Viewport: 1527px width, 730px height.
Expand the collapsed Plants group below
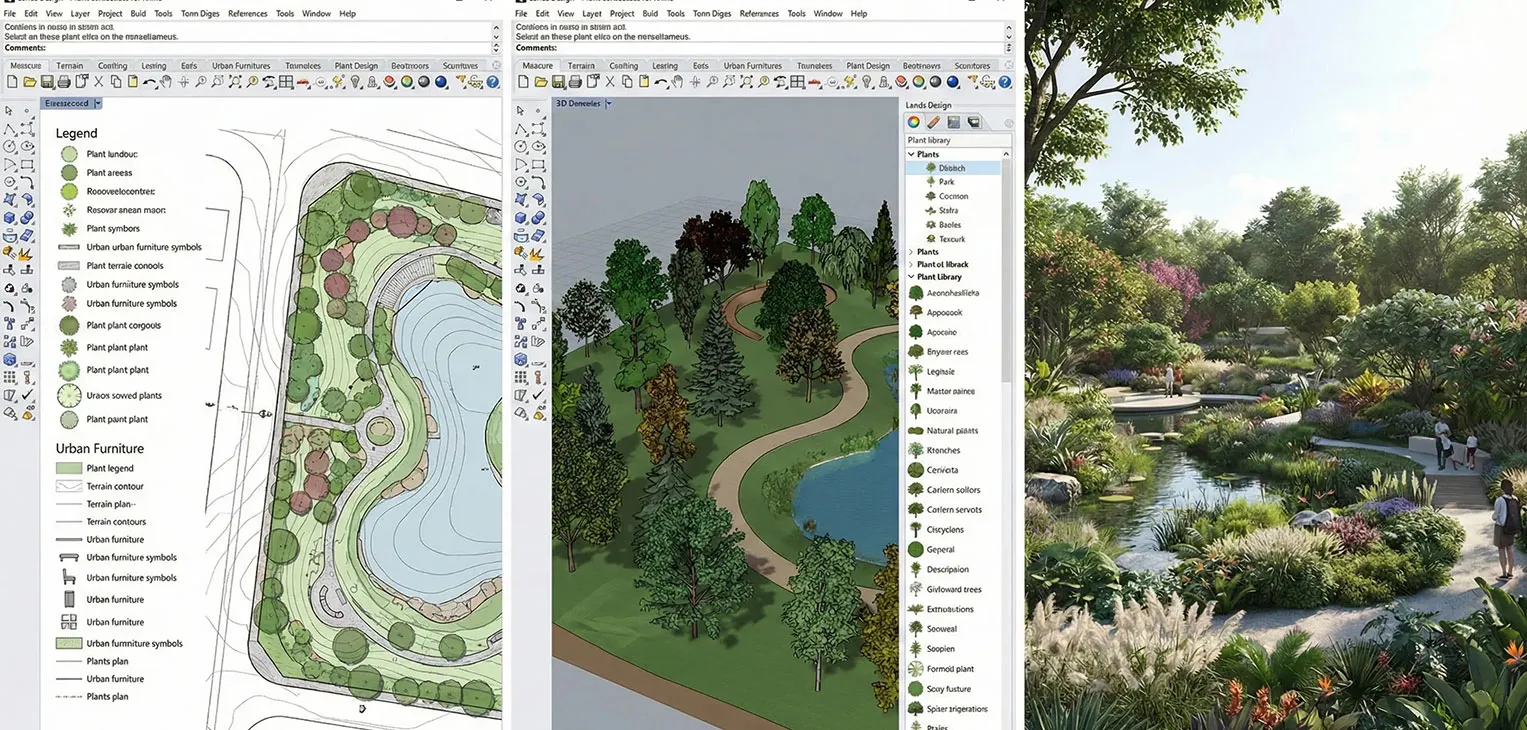point(911,251)
